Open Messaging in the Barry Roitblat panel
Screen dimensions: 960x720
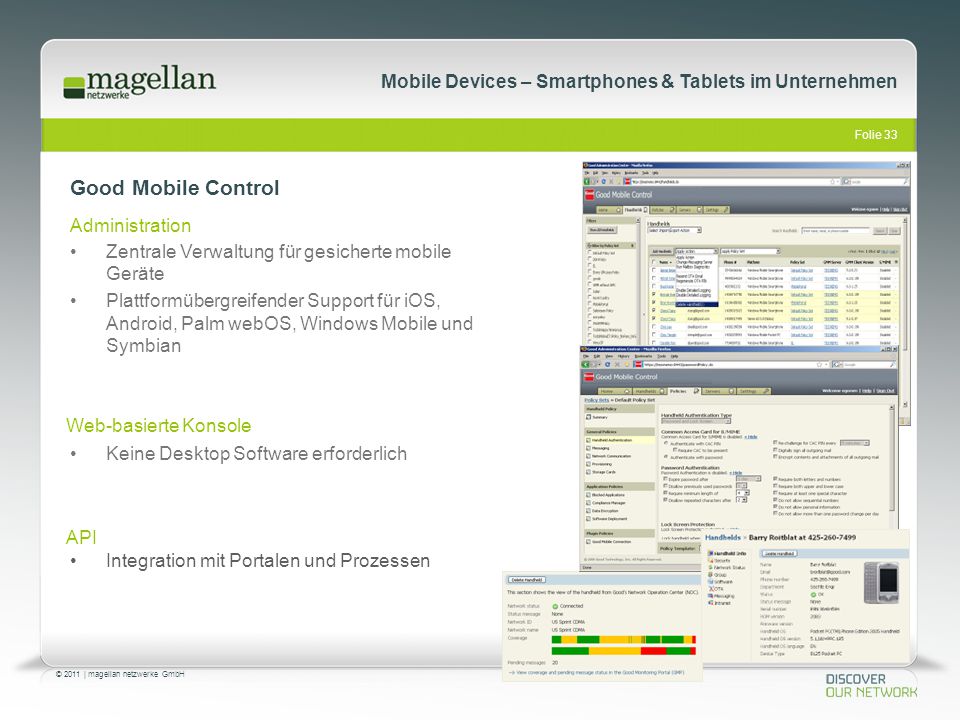point(721,596)
